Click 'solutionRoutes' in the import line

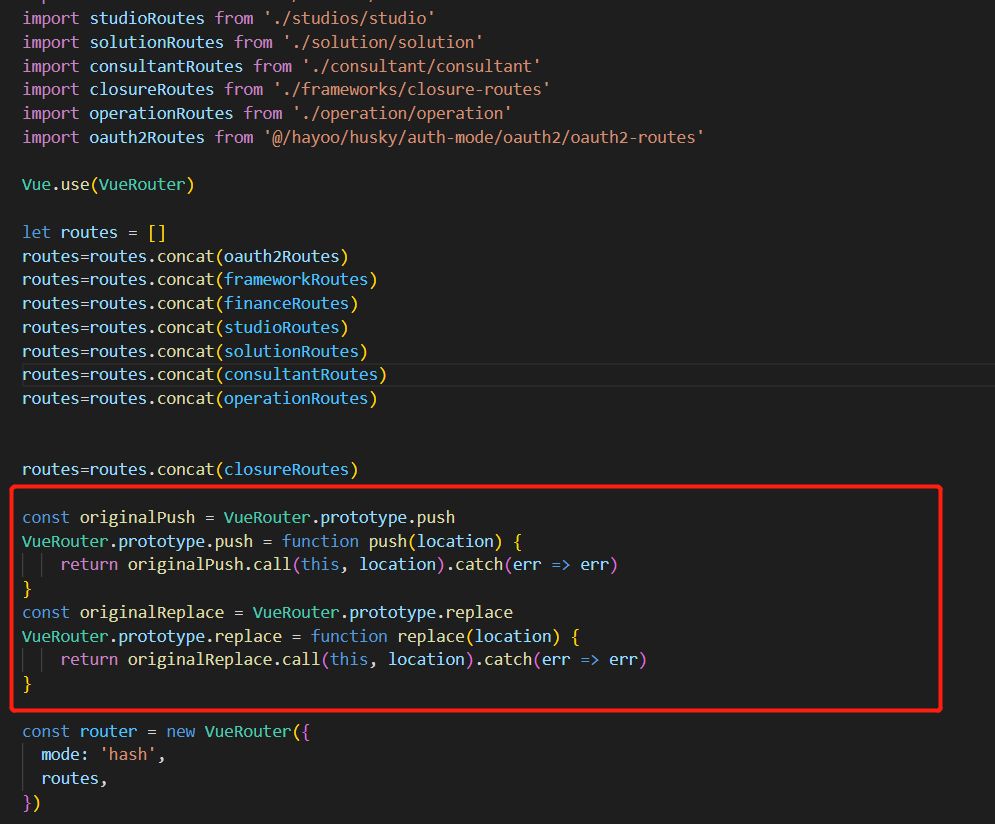tap(156, 43)
